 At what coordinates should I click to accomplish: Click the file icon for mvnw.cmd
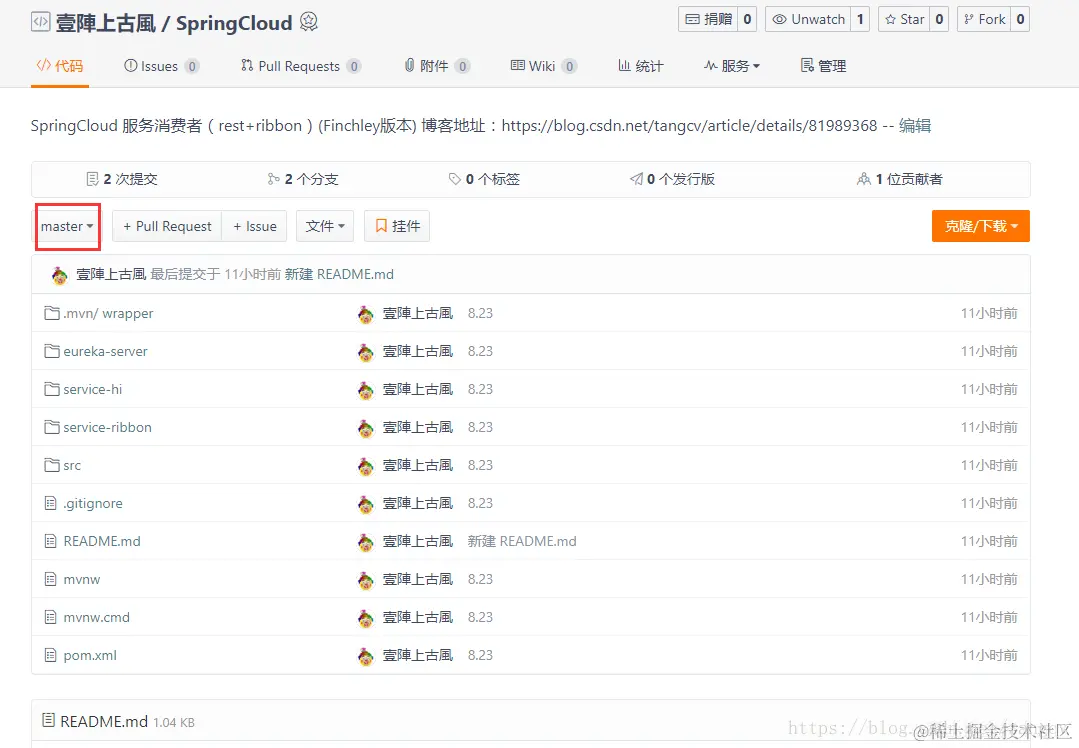50,617
